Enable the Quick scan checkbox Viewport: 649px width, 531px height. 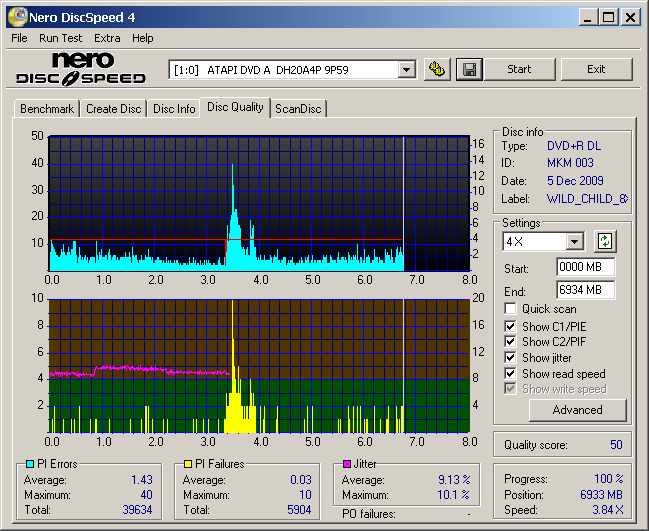click(510, 309)
